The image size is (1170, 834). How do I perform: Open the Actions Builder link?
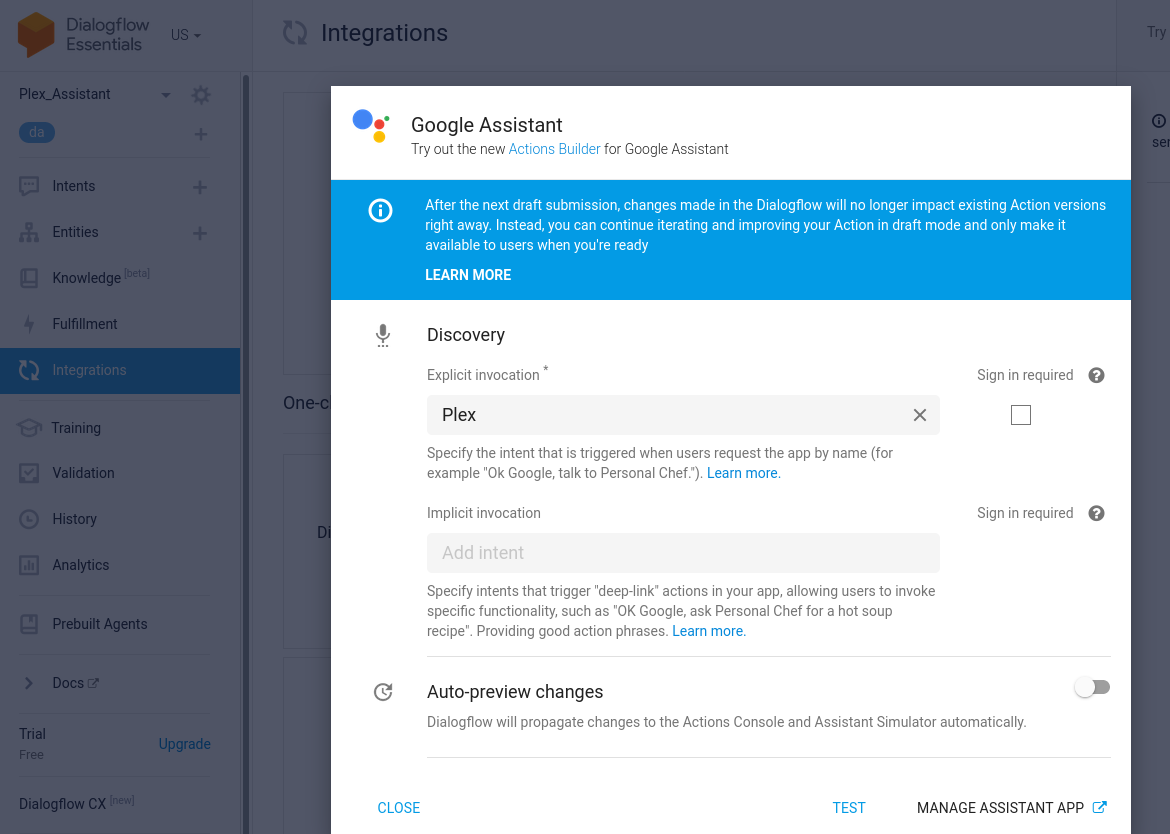[554, 148]
